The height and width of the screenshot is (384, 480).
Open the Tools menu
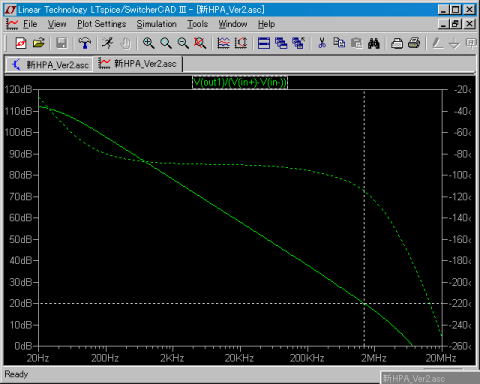[197, 24]
